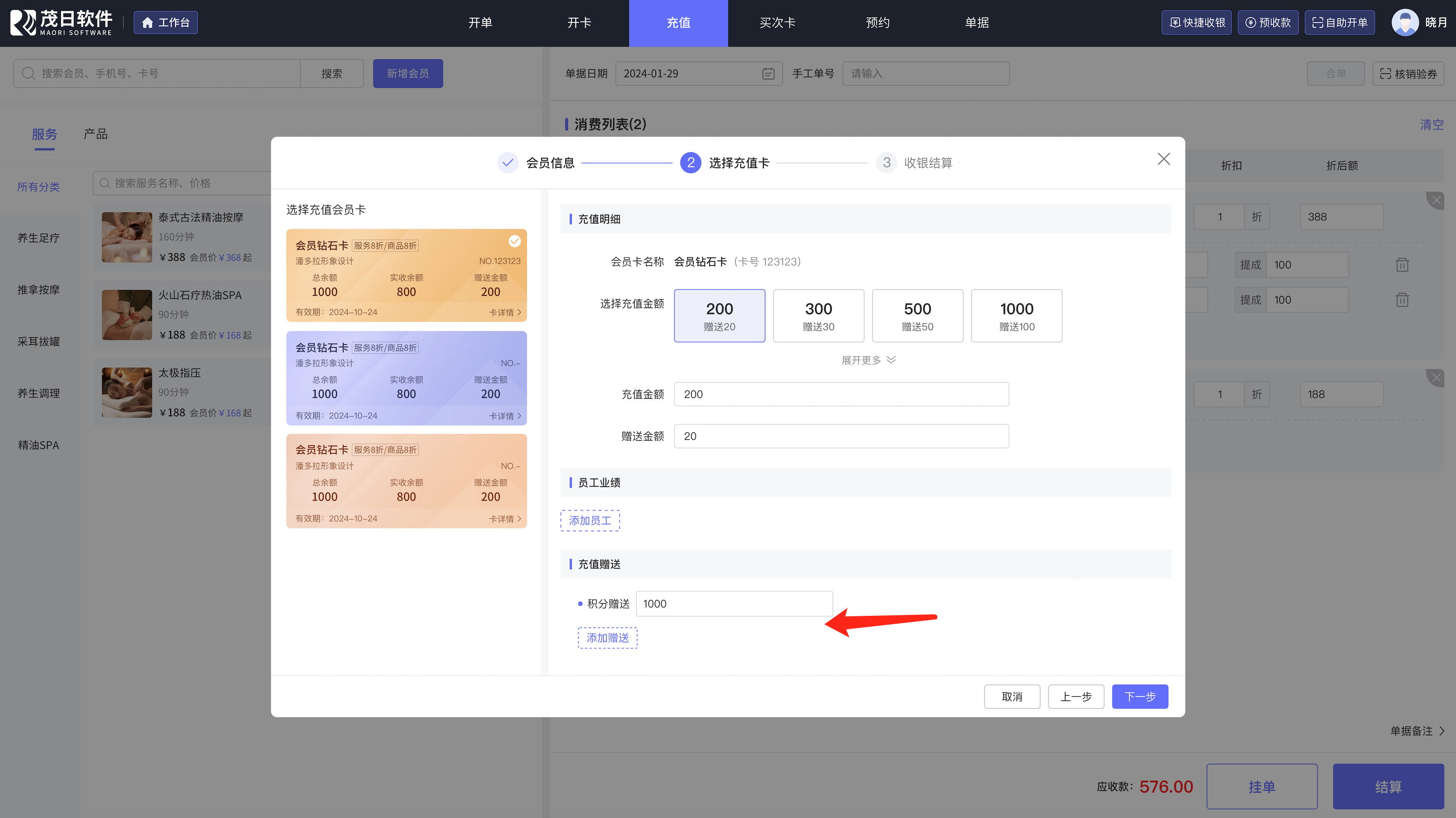
Task: Expand 展开更多 recharge amounts
Action: (x=868, y=360)
